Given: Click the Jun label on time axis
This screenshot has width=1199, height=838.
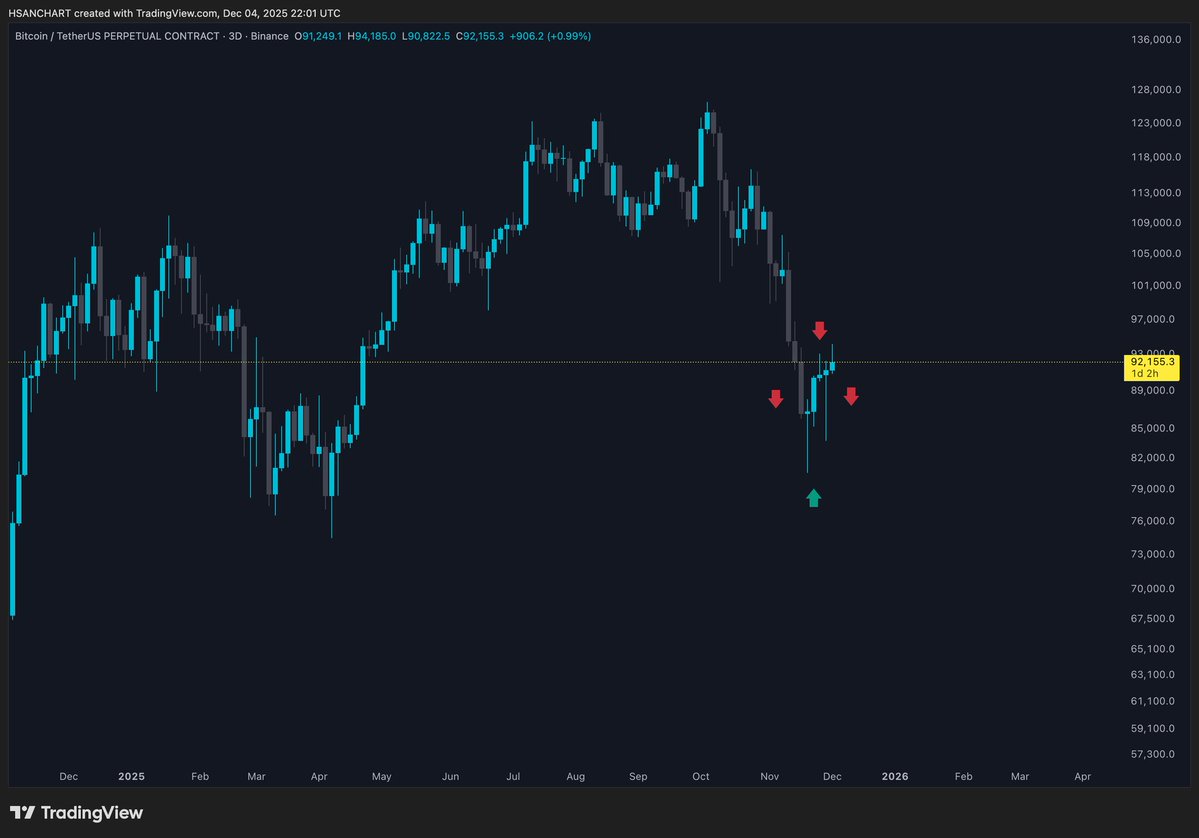Looking at the screenshot, I should (450, 777).
